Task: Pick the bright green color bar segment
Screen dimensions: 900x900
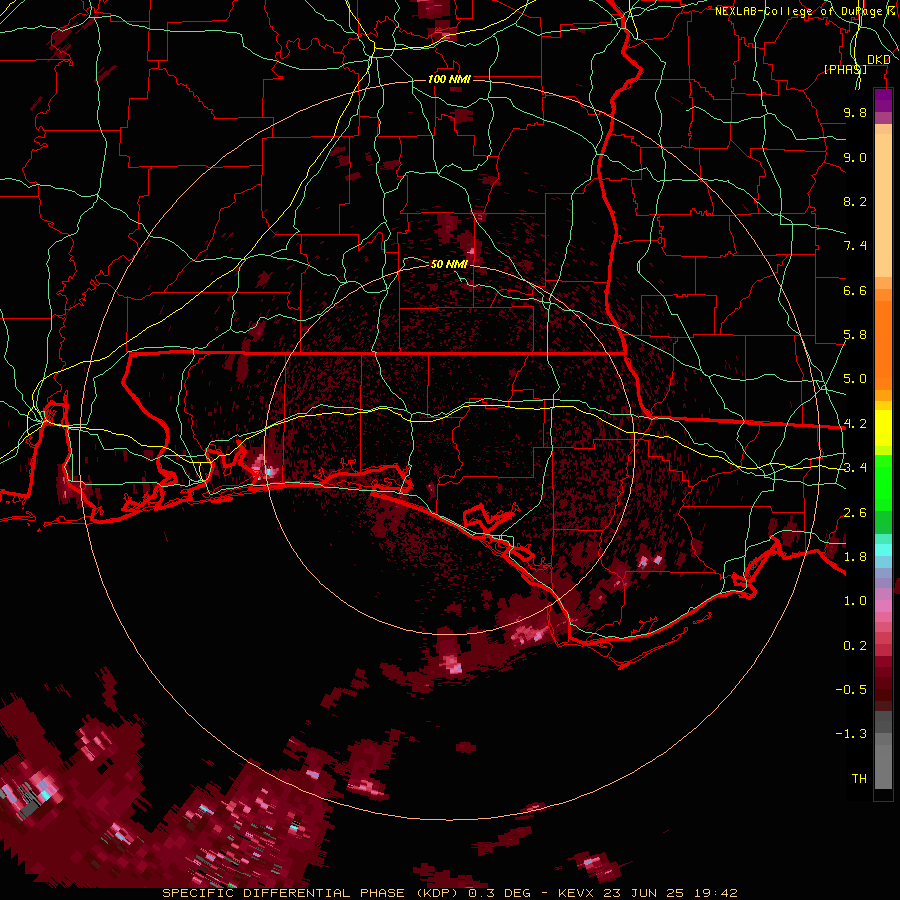Action: pos(883,483)
